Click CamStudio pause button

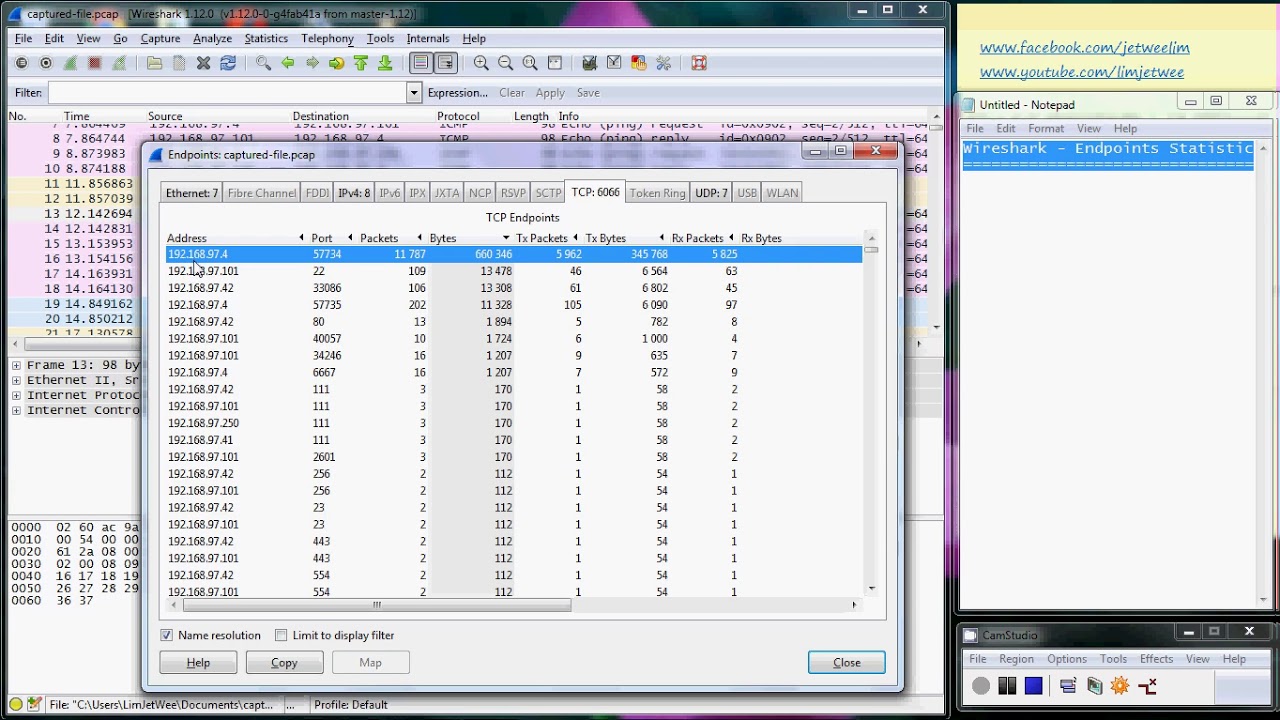click(1007, 685)
